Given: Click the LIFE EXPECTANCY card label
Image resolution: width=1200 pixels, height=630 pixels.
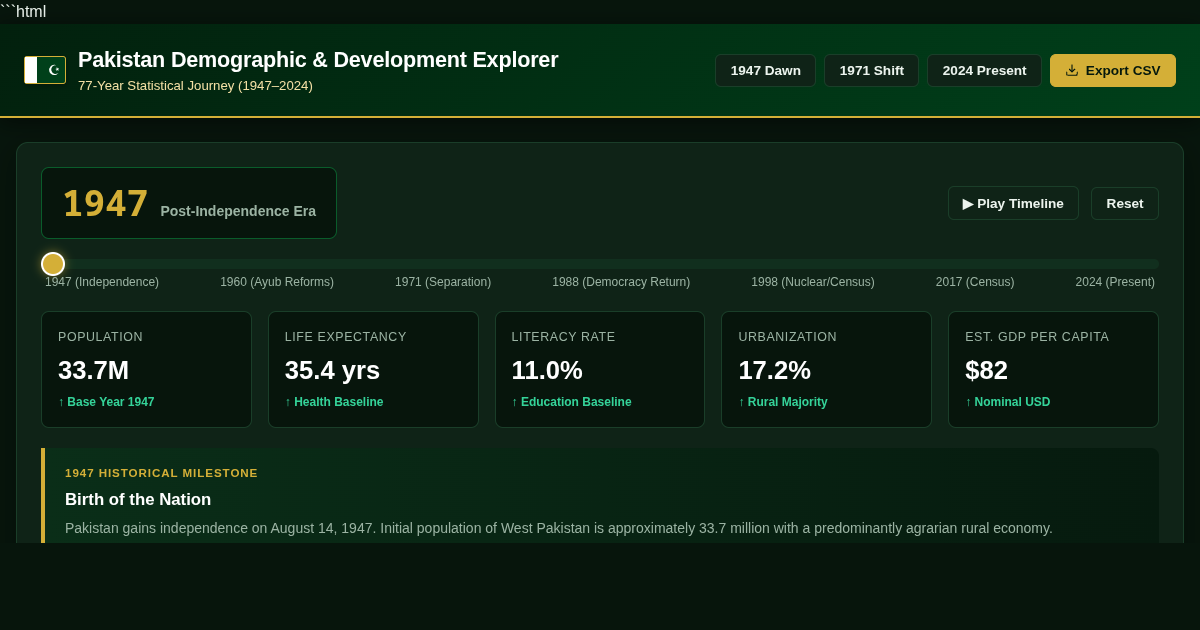Looking at the screenshot, I should (x=346, y=337).
